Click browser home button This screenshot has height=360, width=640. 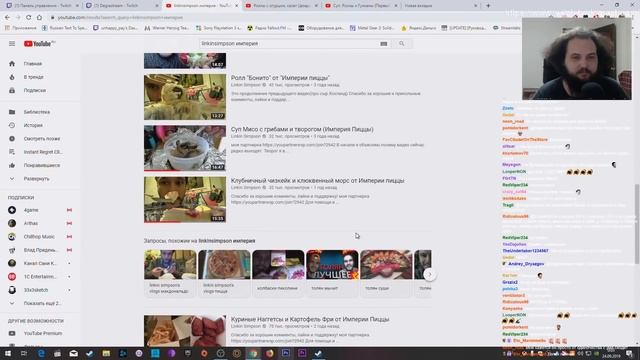[x=39, y=18]
